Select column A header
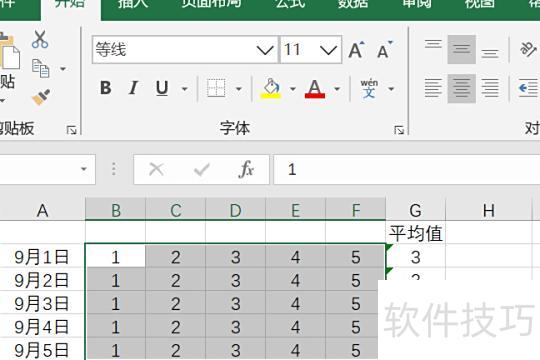Image resolution: width=540 pixels, height=360 pixels. (42, 210)
